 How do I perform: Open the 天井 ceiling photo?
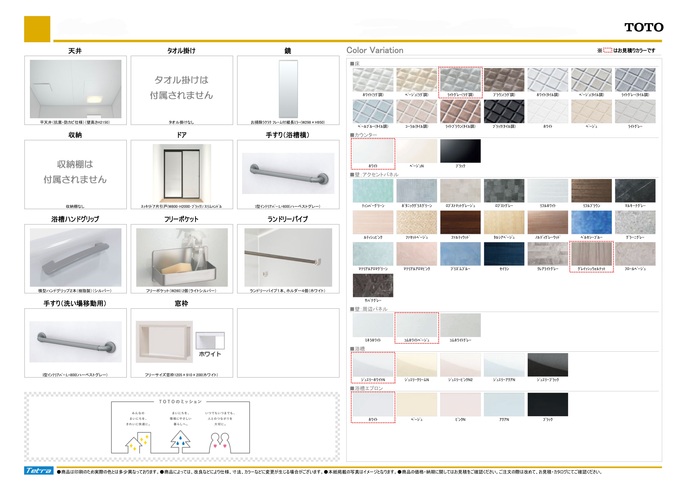(75, 87)
